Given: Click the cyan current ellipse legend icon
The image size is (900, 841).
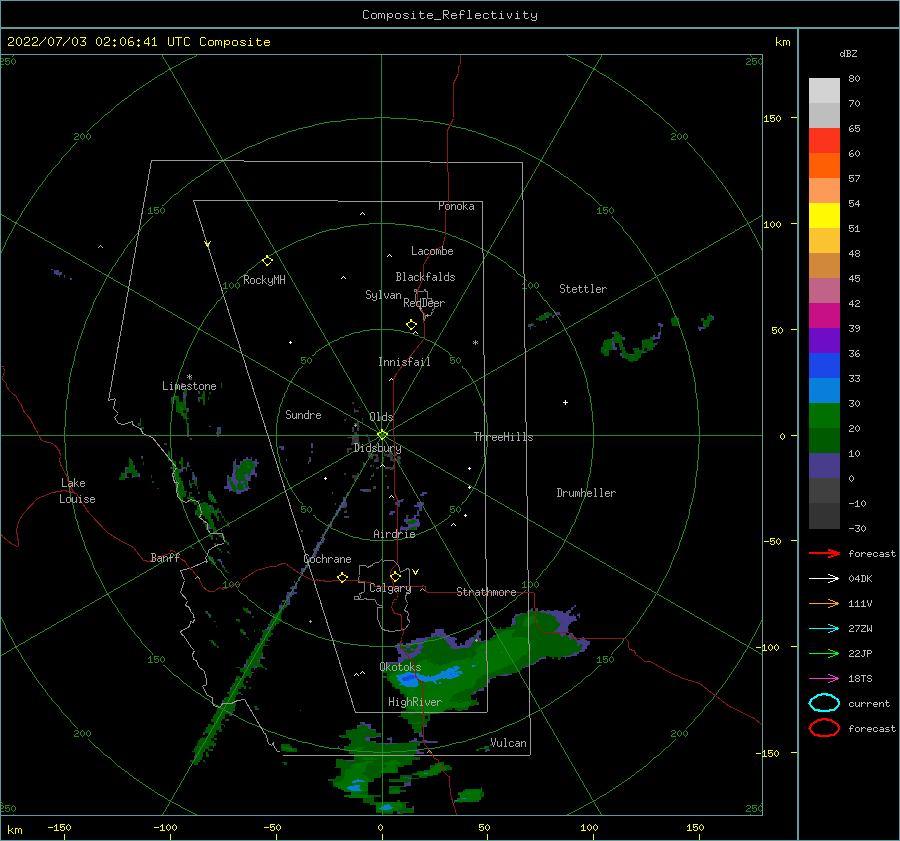Looking at the screenshot, I should [x=824, y=703].
